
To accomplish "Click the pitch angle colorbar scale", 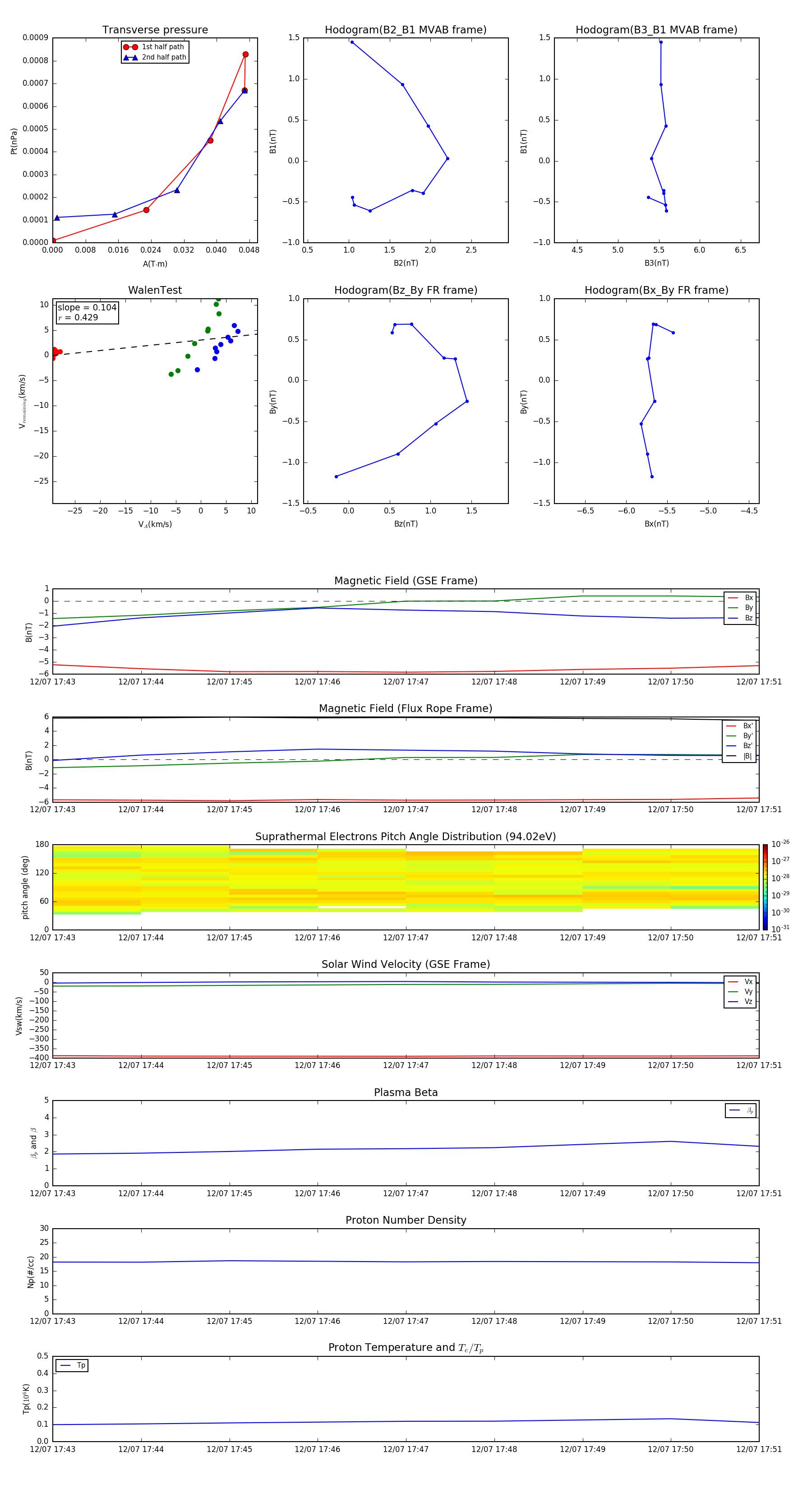I will (765, 887).
